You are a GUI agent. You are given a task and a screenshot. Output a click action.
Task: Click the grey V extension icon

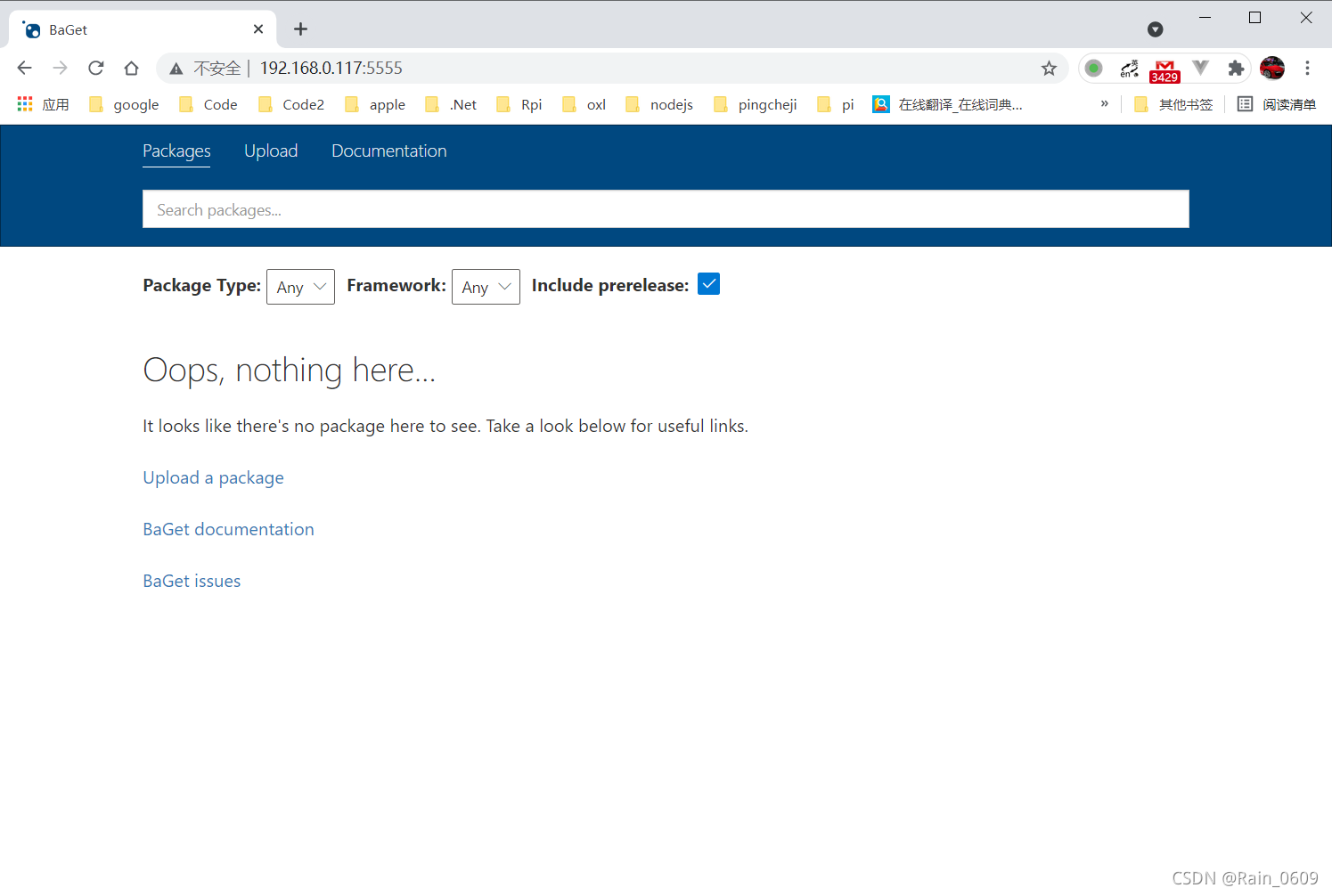pyautogui.click(x=1200, y=68)
